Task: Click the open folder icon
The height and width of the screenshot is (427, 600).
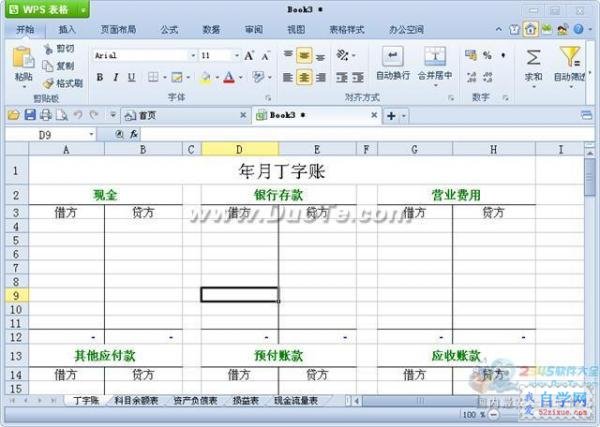Action: (x=13, y=115)
